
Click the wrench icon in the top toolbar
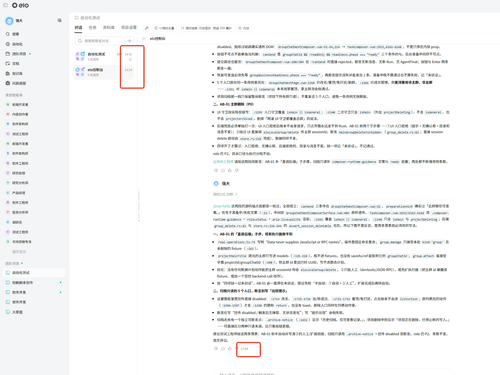tap(146, 28)
